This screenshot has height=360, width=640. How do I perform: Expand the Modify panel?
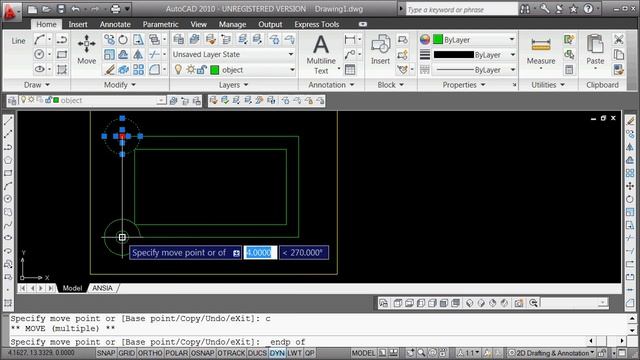click(120, 85)
